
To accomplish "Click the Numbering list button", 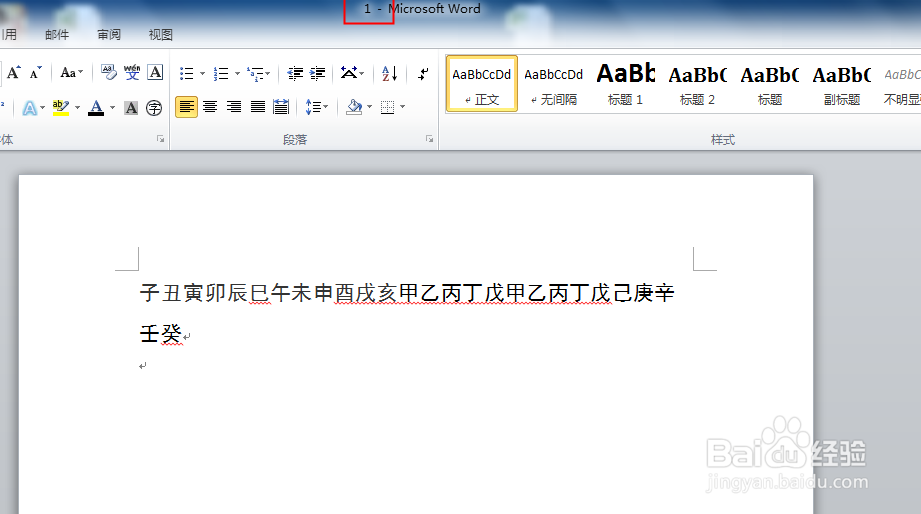I will [221, 73].
